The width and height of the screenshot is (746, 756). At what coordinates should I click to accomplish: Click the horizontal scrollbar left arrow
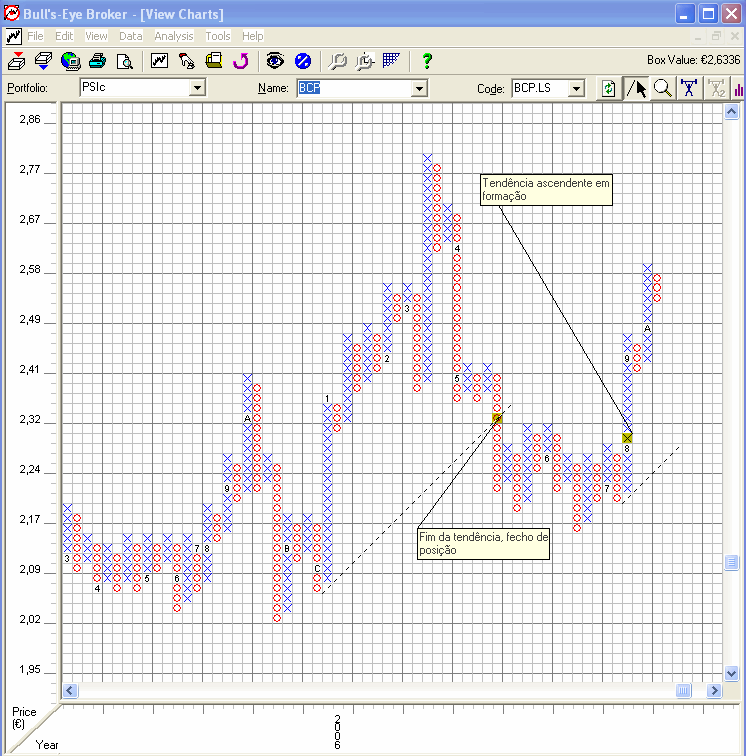70,690
